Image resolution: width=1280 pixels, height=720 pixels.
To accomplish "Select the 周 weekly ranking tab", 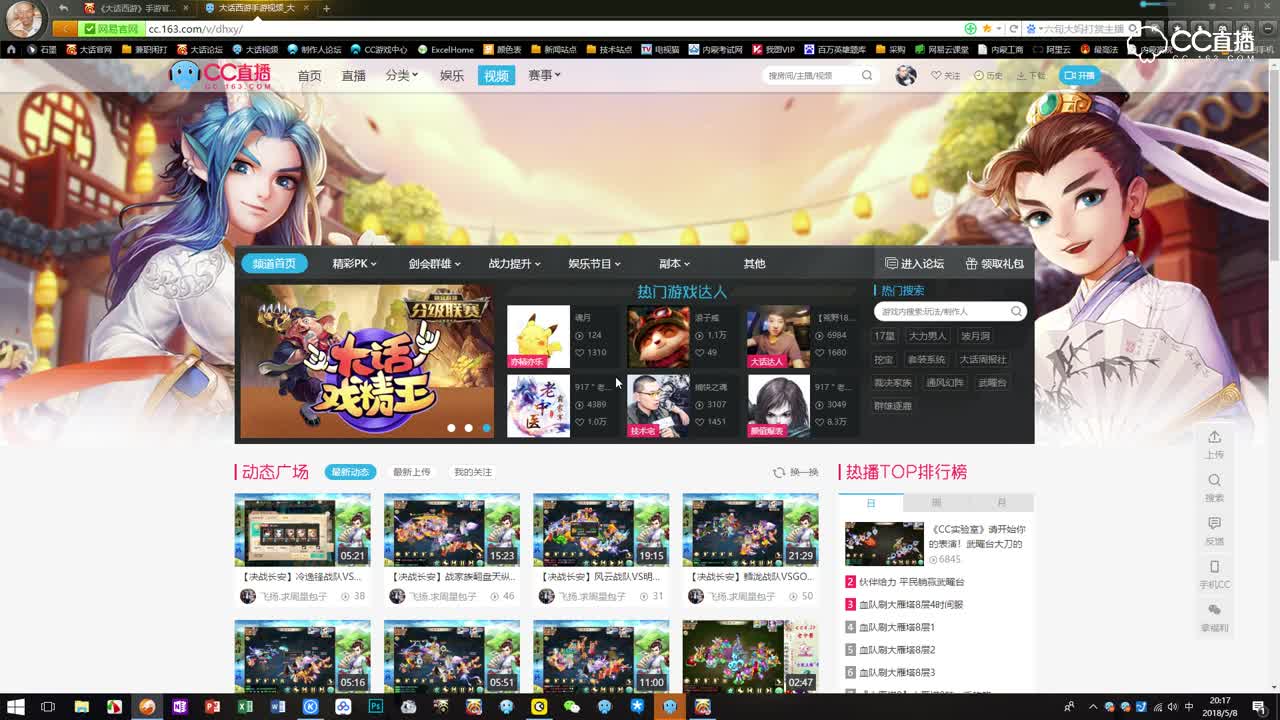I will click(936, 502).
